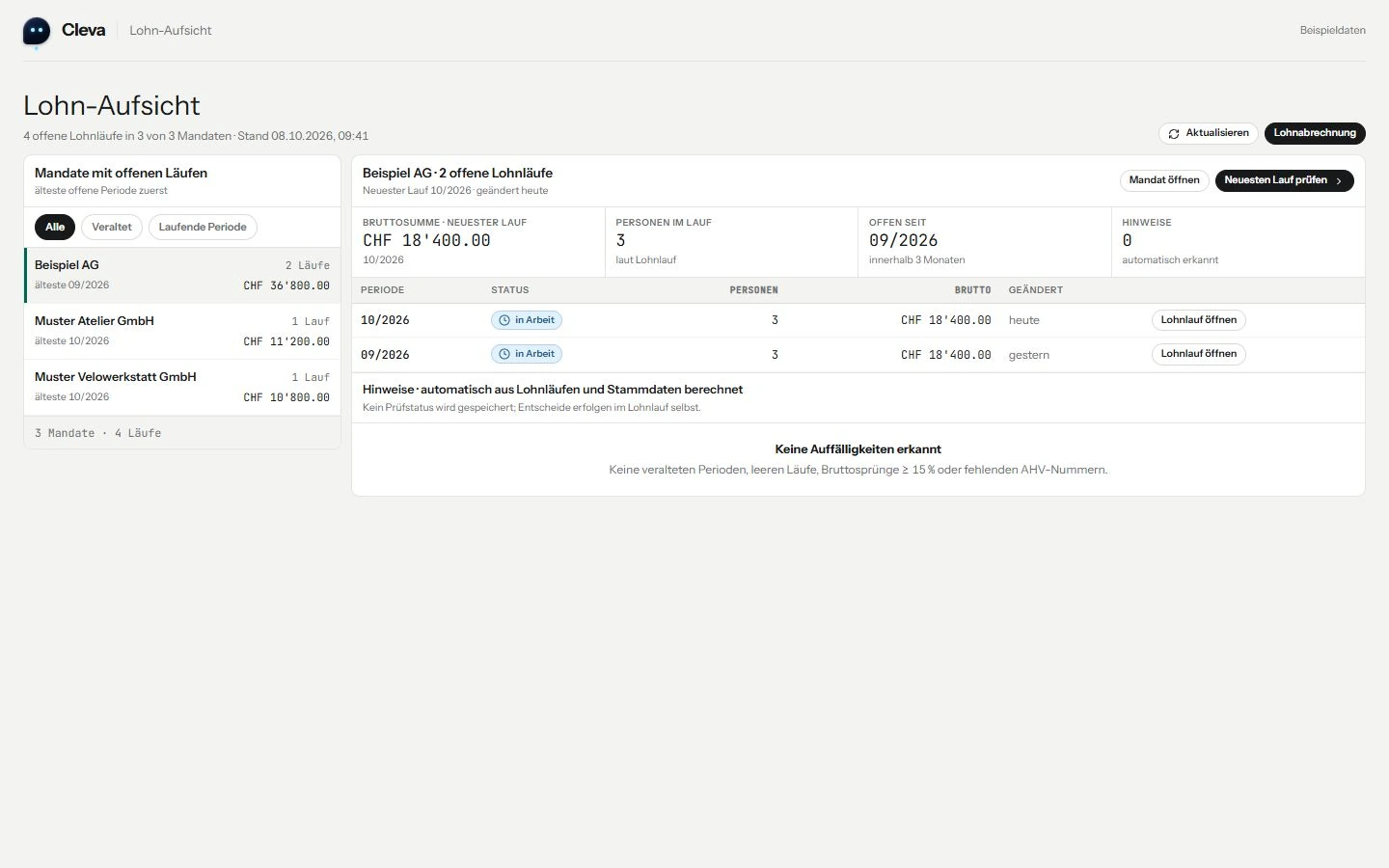The image size is (1389, 868).
Task: Click the 'Mandate mit offenen Läufen' heading
Action: (x=122, y=174)
